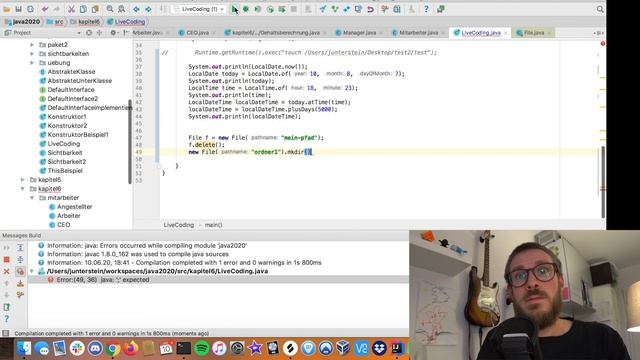This screenshot has width=640, height=360.
Task: Click the Save All toolbar icon
Action: 18,9
